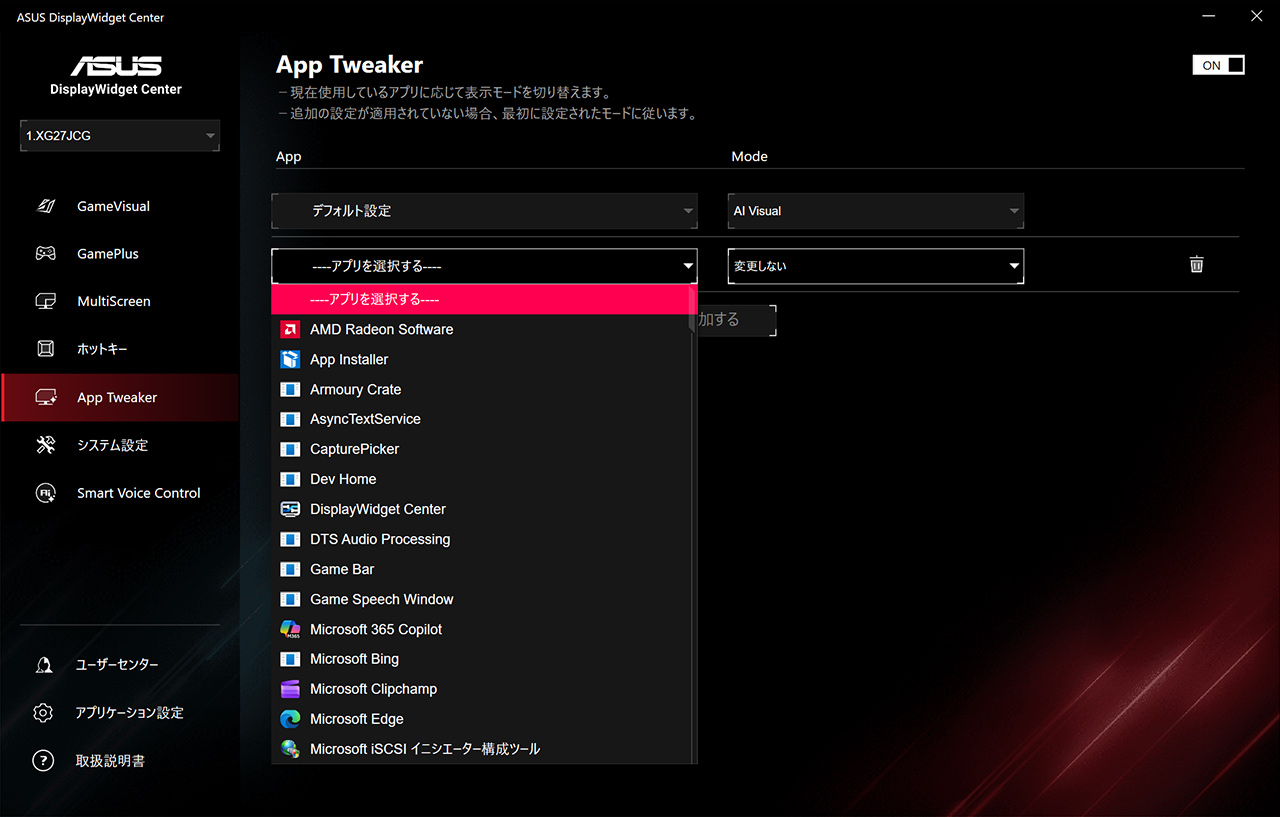Click the app list dropdown scrollbar
Screen dimensions: 1280x817
pyautogui.click(x=693, y=500)
